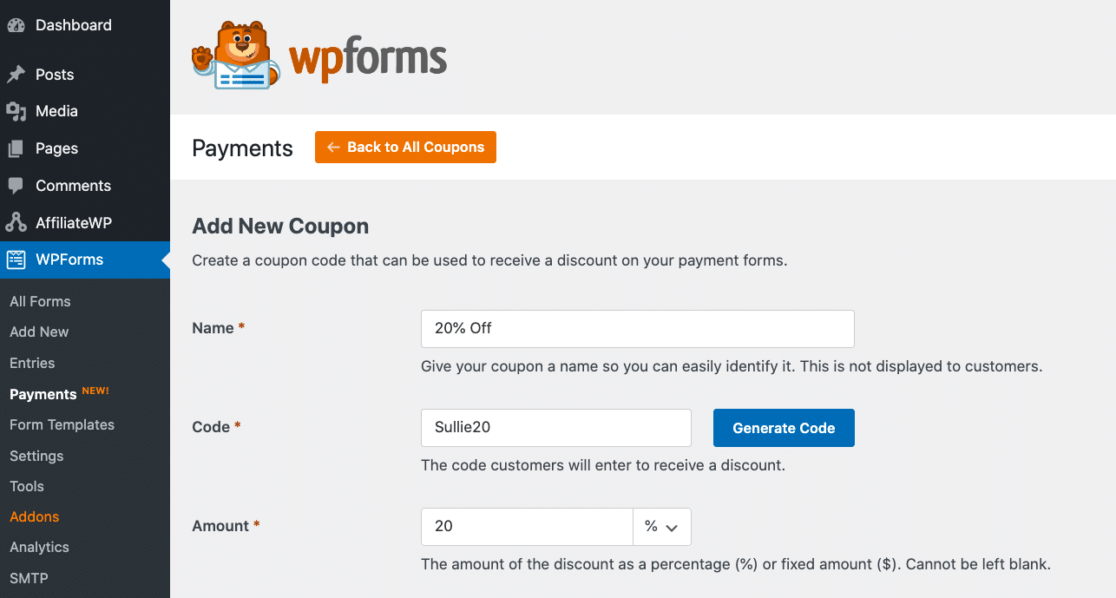This screenshot has height=598, width=1116.
Task: Open All Forms submenu item
Action: [x=40, y=301]
